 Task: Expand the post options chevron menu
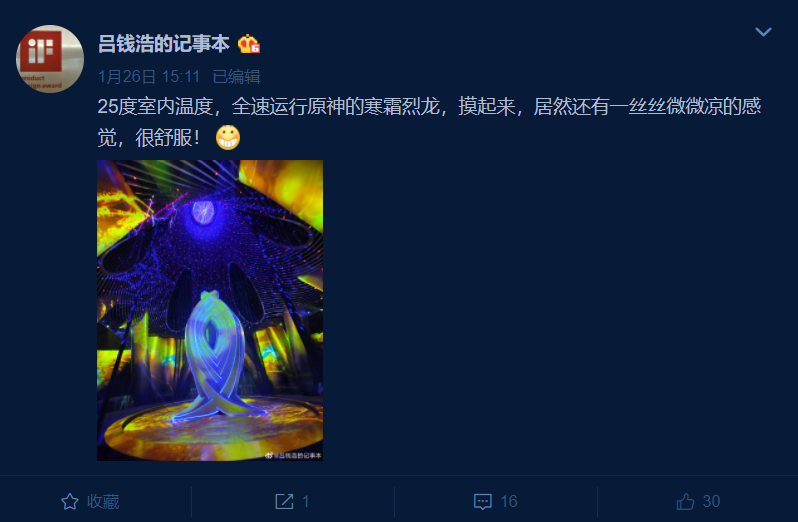tap(763, 32)
